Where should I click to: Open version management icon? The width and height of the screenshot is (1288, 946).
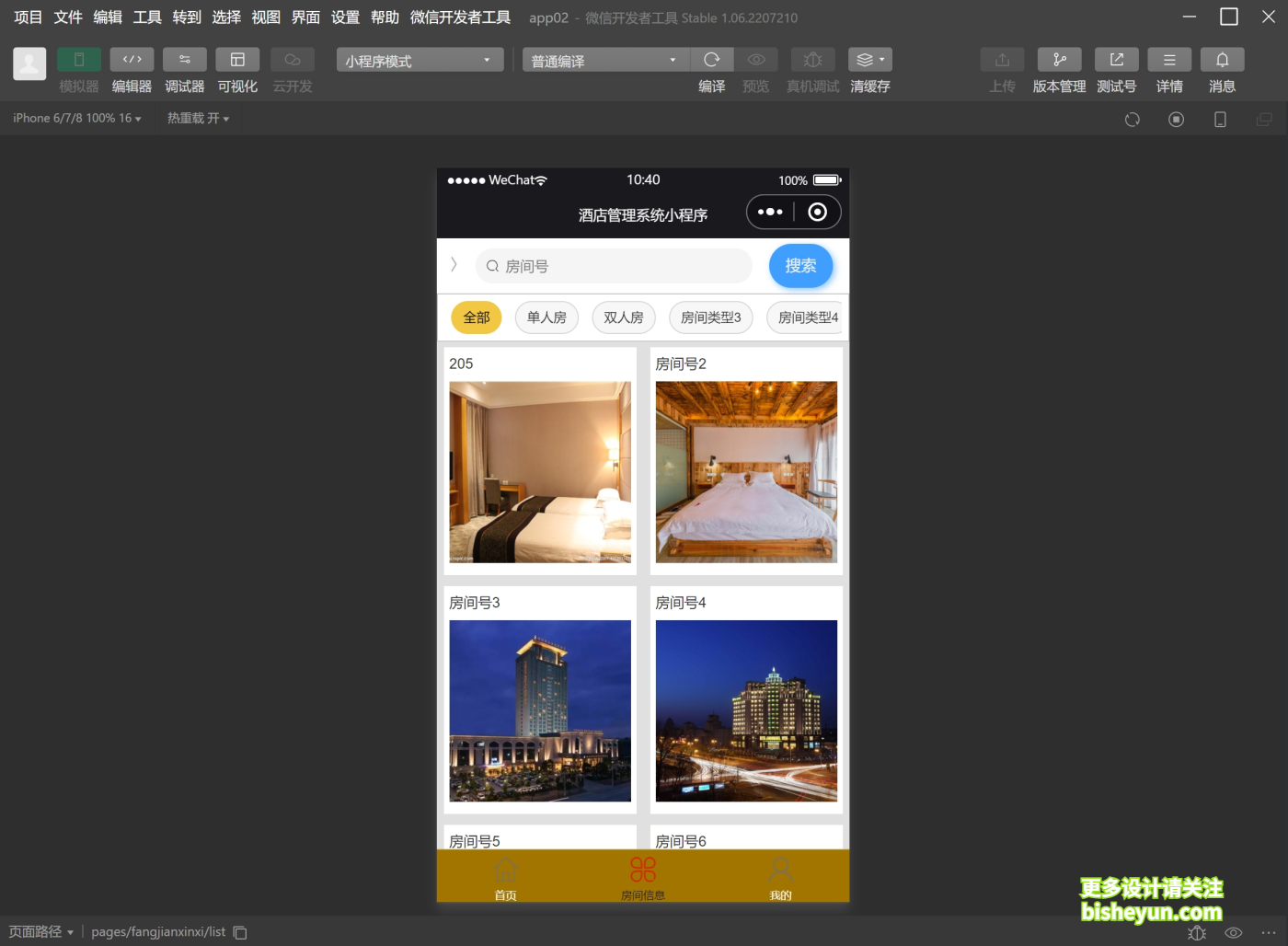[1059, 60]
